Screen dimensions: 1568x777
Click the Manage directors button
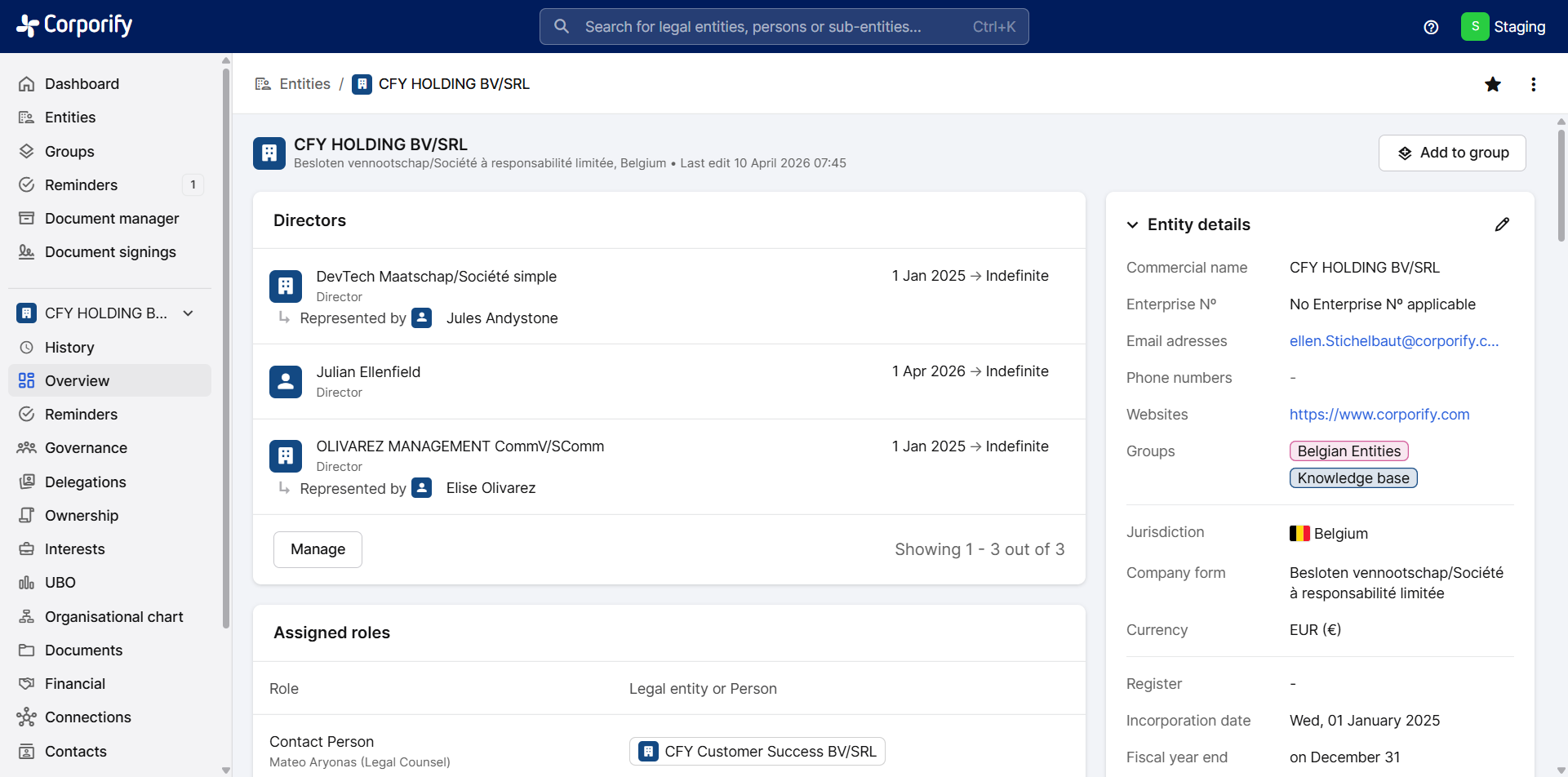coord(318,549)
